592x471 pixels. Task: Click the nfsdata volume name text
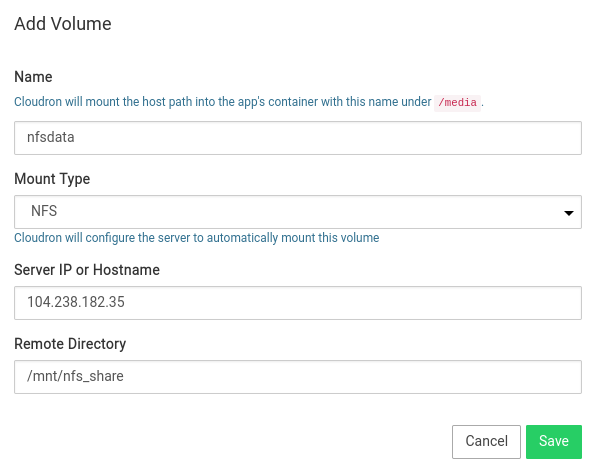51,137
